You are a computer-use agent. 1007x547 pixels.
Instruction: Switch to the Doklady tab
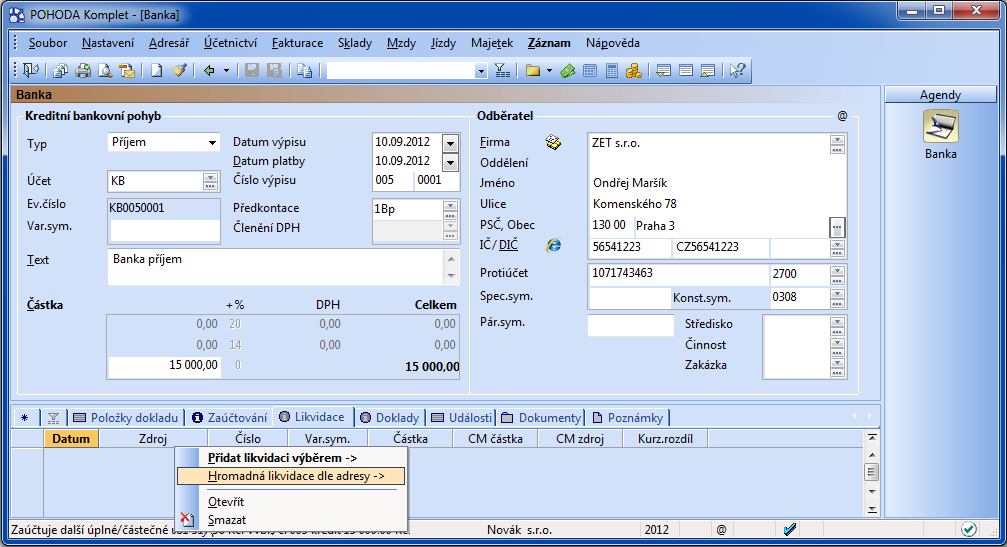pyautogui.click(x=390, y=418)
